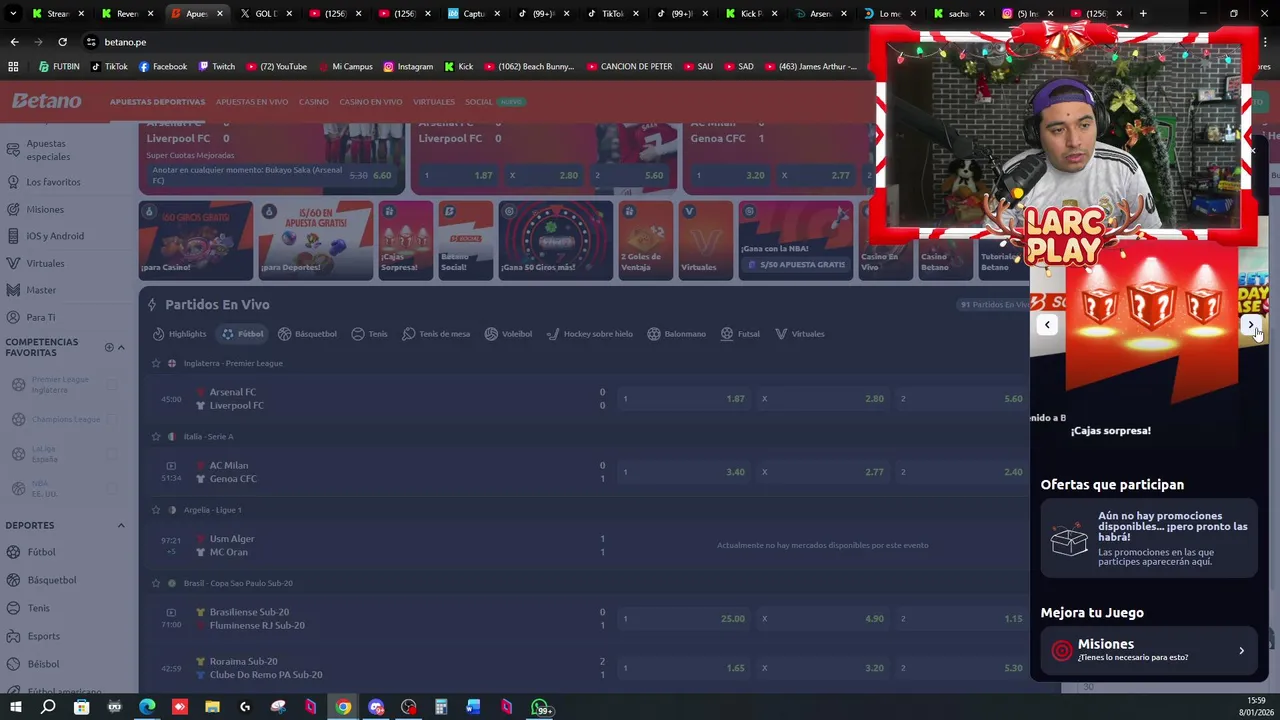Image resolution: width=1280 pixels, height=720 pixels.
Task: Tick the NBA EE. UU. checkbox
Action: click(x=112, y=489)
